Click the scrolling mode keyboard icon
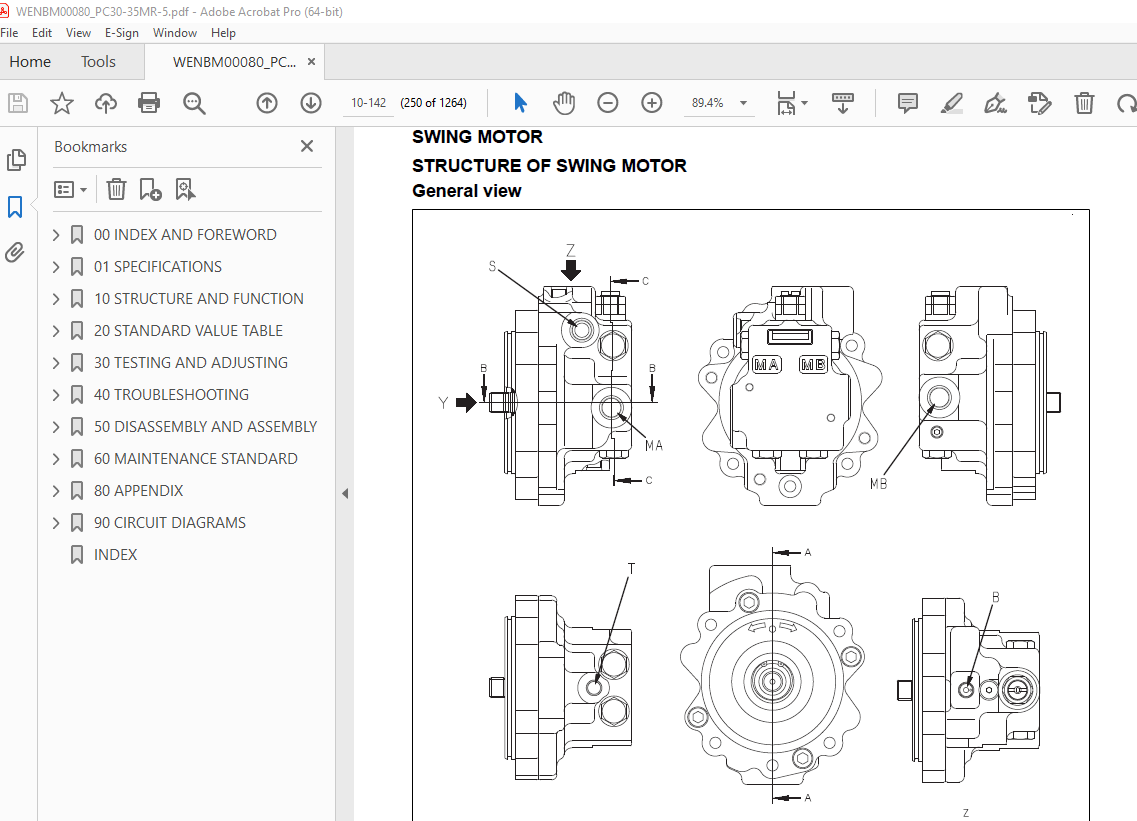The image size is (1137, 821). 843,103
